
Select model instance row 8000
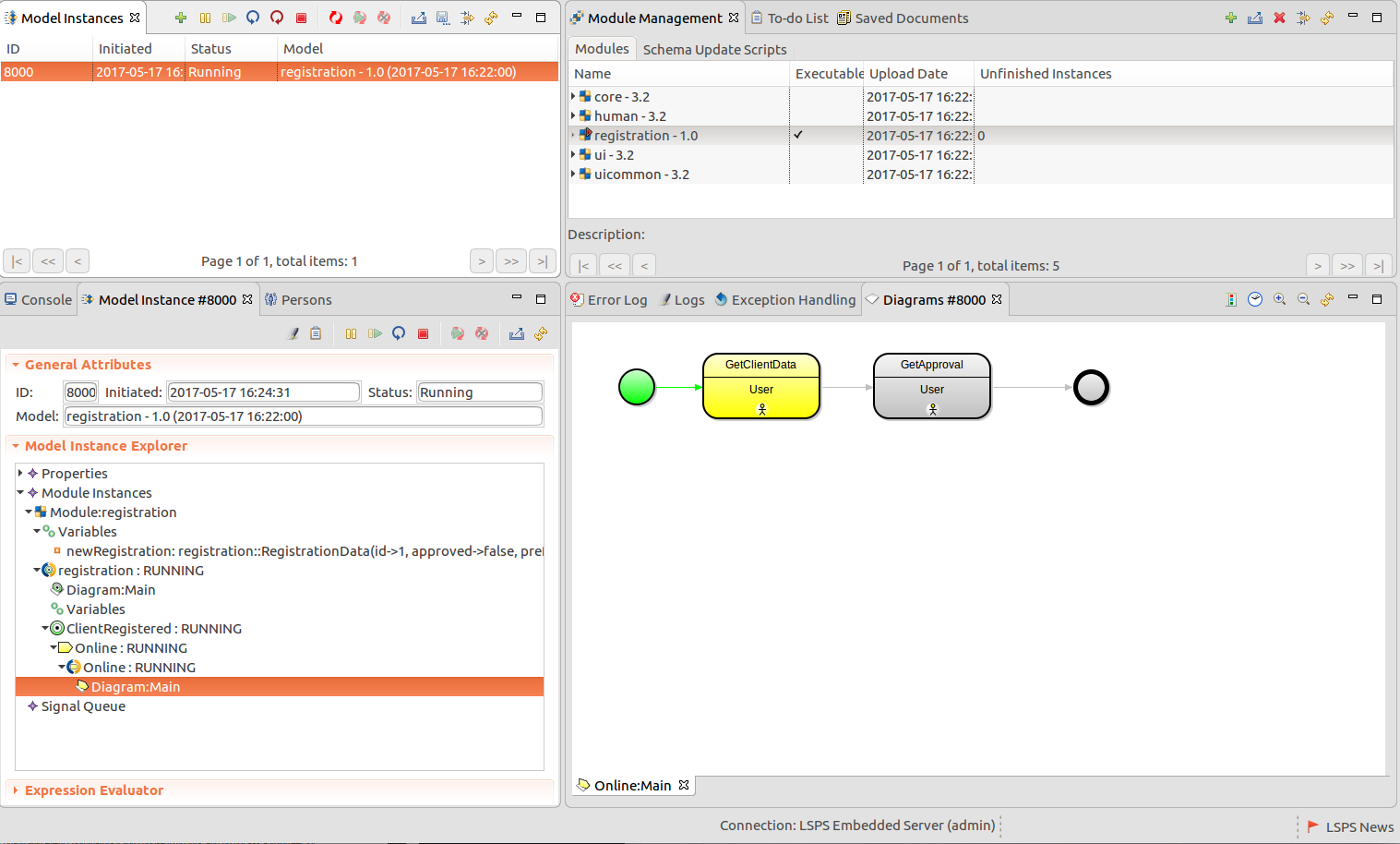[x=280, y=72]
